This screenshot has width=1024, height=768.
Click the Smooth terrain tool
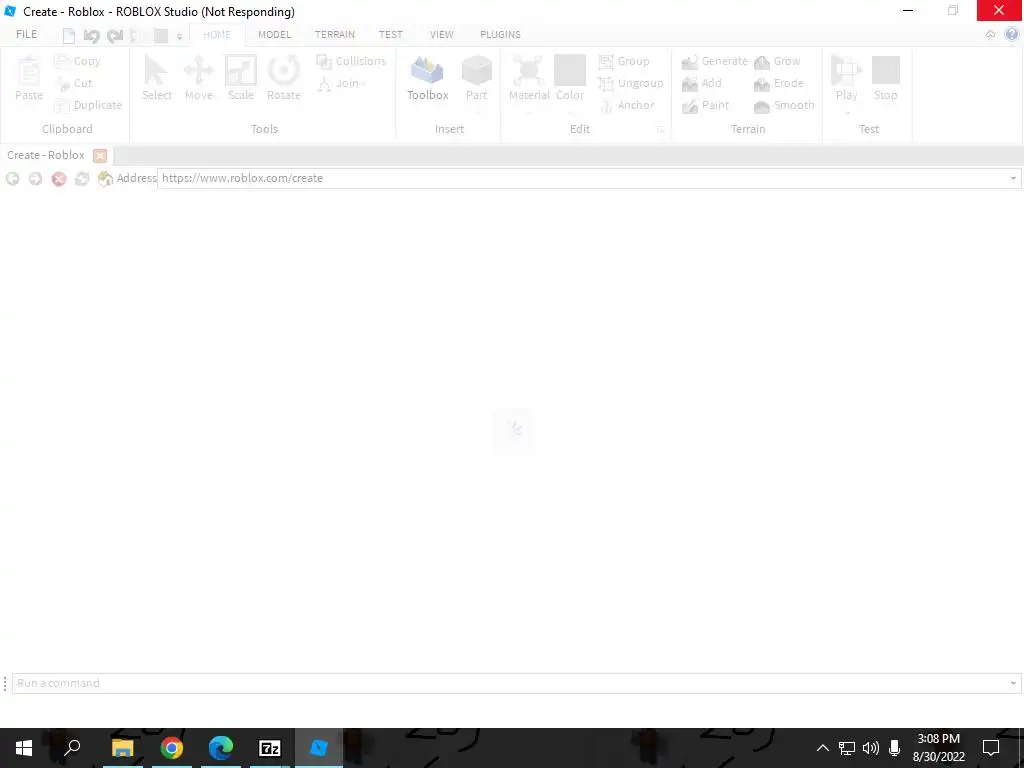[x=784, y=105]
